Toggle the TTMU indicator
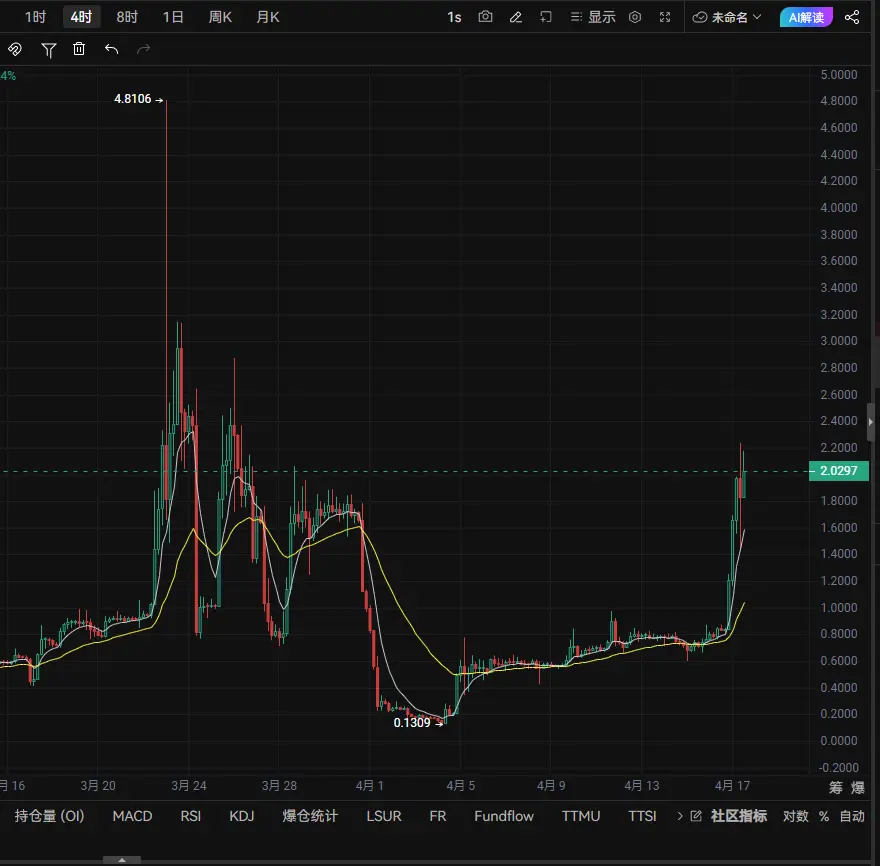This screenshot has height=866, width=880. pyautogui.click(x=581, y=815)
